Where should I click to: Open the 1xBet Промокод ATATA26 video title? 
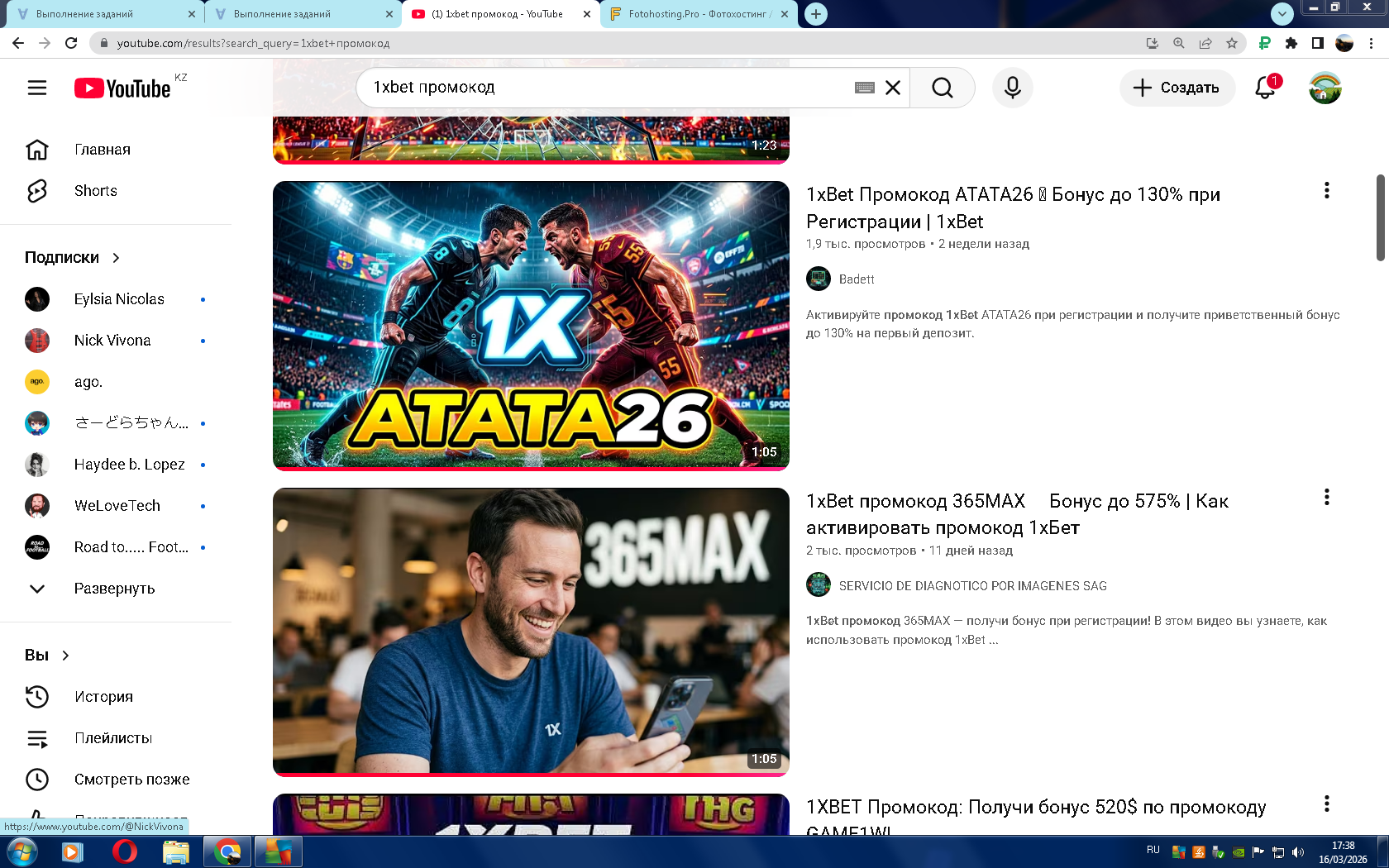point(1013,207)
